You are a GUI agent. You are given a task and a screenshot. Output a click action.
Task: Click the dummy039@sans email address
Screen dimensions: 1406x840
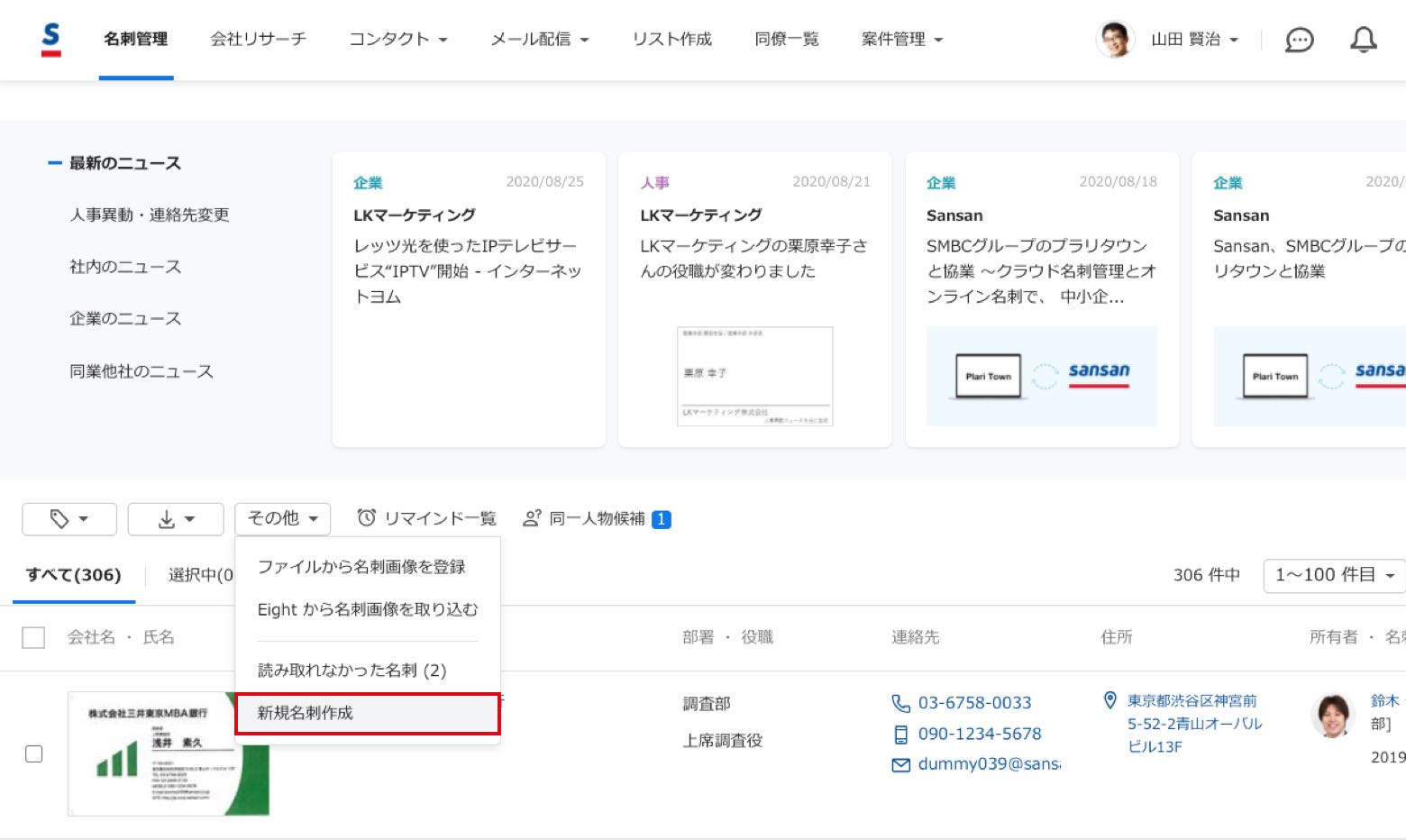[x=989, y=764]
